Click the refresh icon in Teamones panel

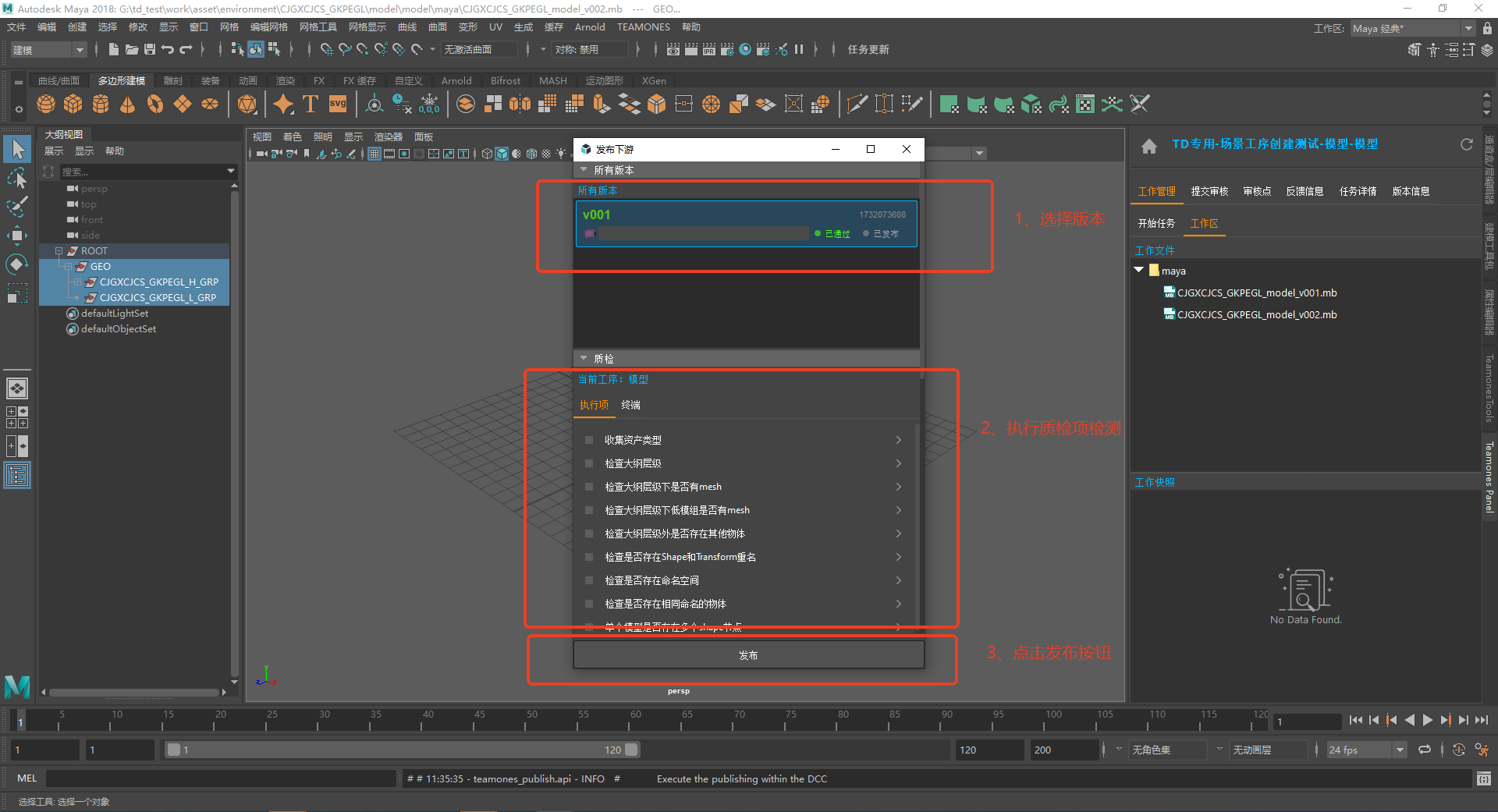[1466, 144]
